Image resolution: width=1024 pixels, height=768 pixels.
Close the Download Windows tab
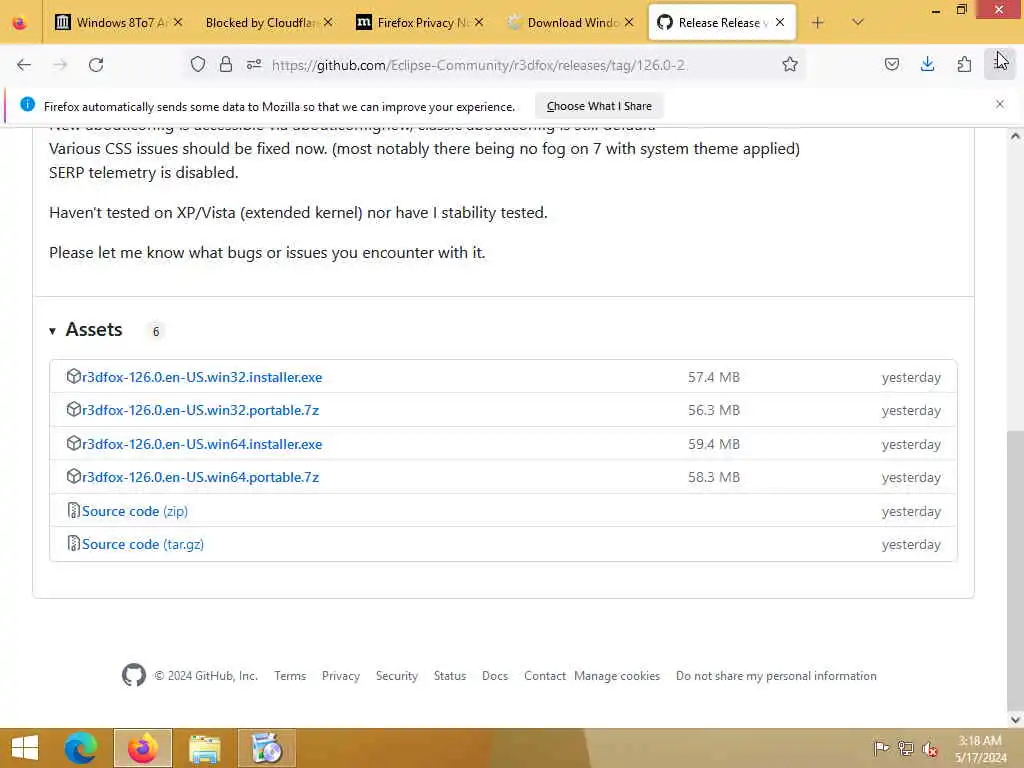pyautogui.click(x=629, y=23)
